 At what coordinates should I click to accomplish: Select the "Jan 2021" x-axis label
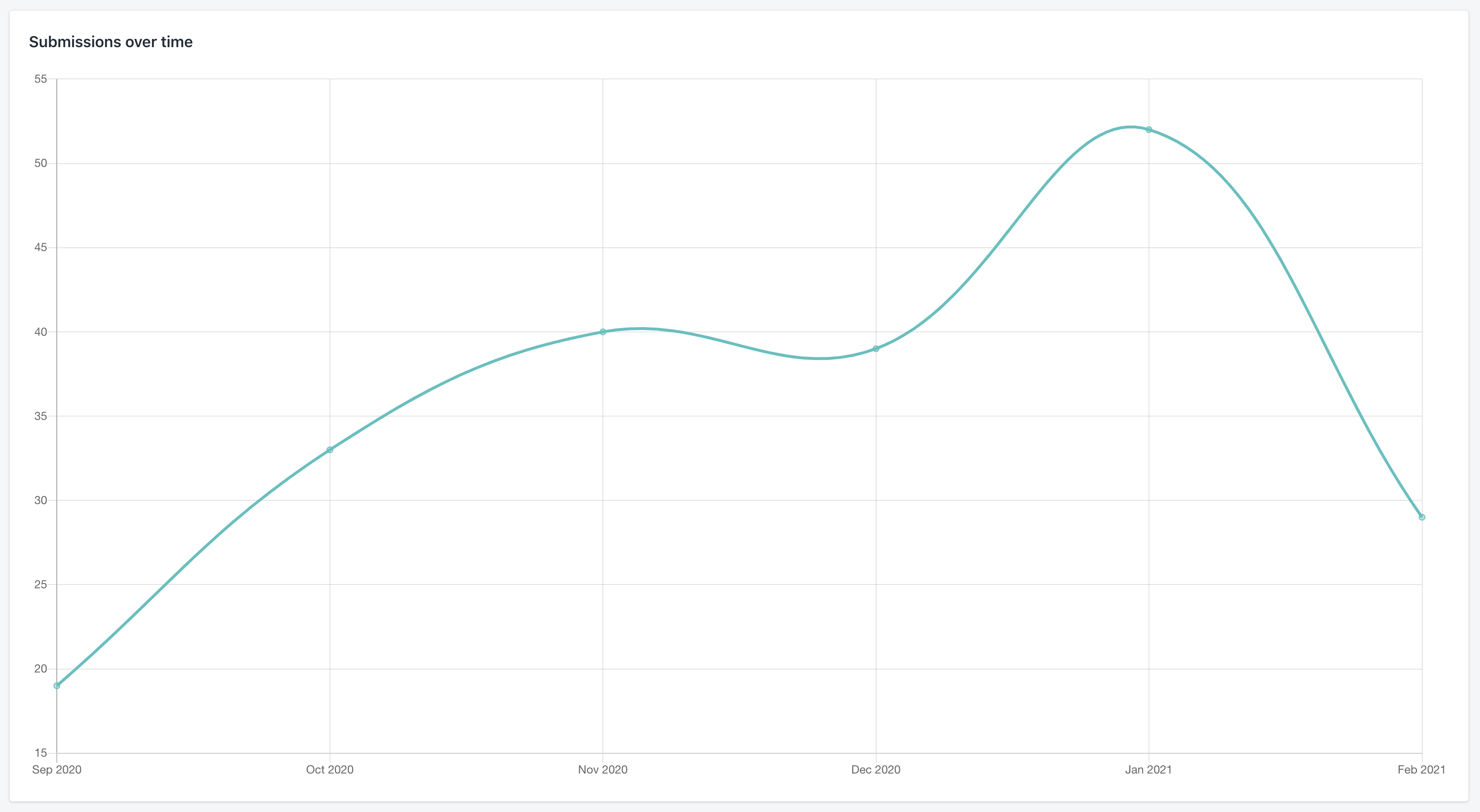click(1148, 770)
